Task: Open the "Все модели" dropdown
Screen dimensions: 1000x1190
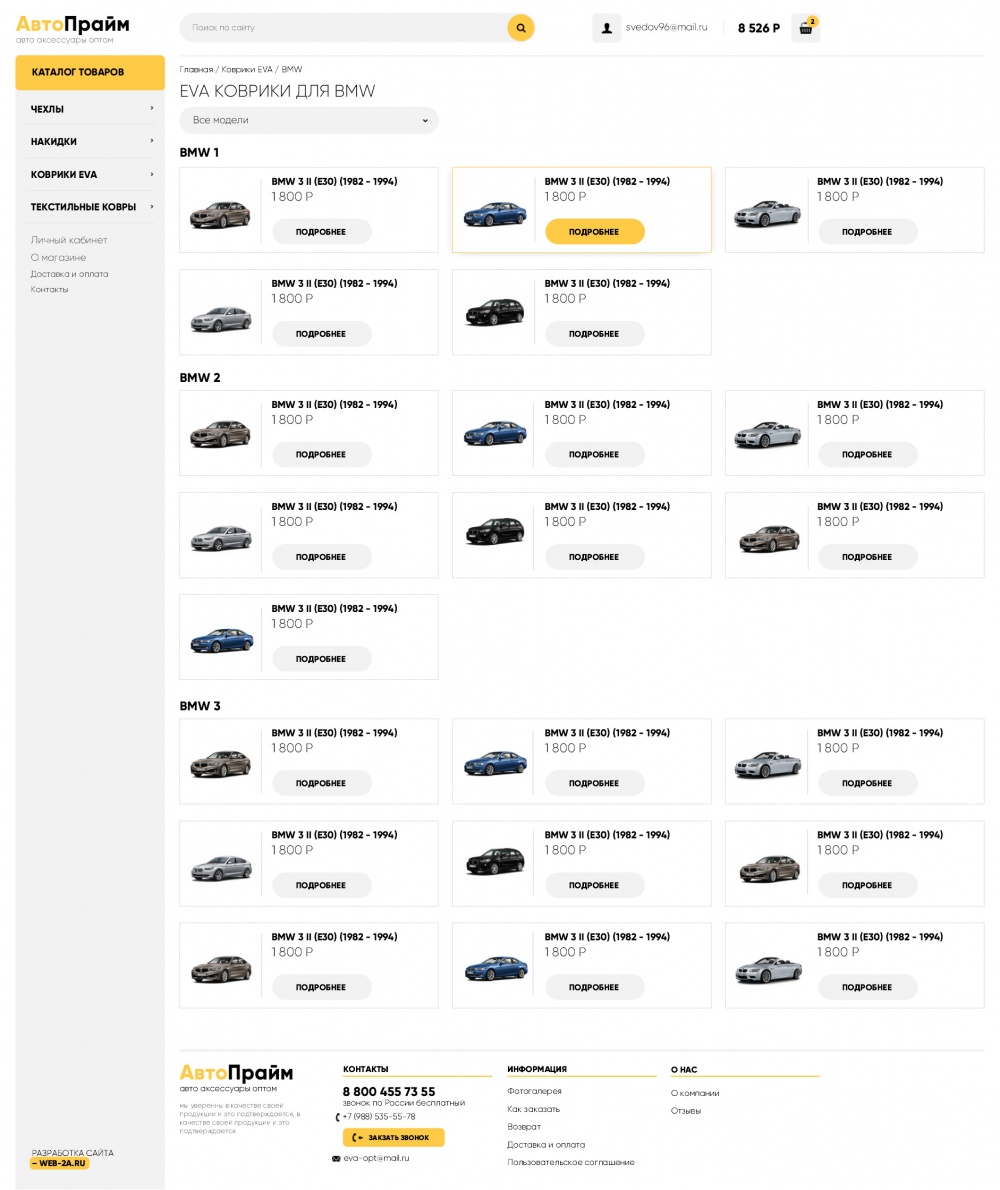Action: [309, 120]
